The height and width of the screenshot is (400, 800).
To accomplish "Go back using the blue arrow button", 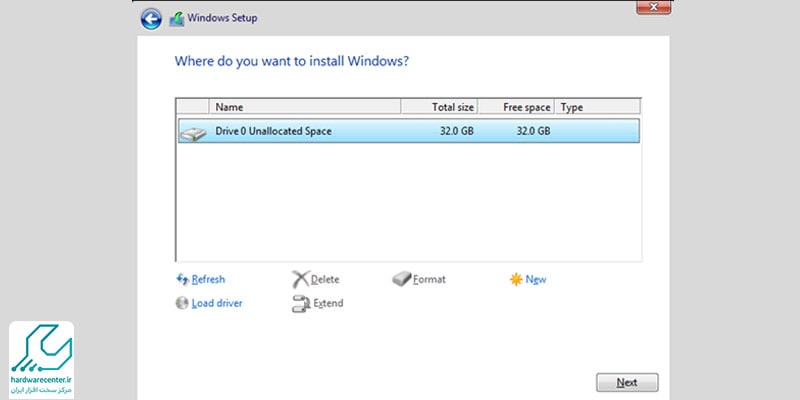I will pos(151,19).
